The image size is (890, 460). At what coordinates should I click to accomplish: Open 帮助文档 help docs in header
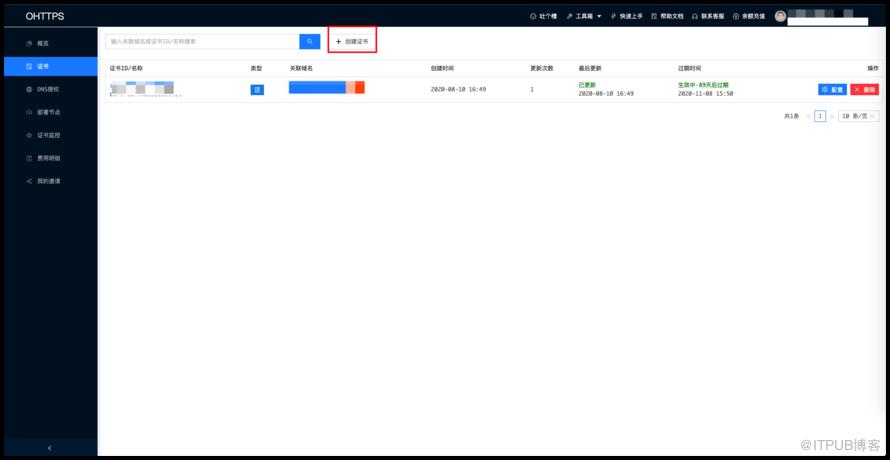coord(667,16)
